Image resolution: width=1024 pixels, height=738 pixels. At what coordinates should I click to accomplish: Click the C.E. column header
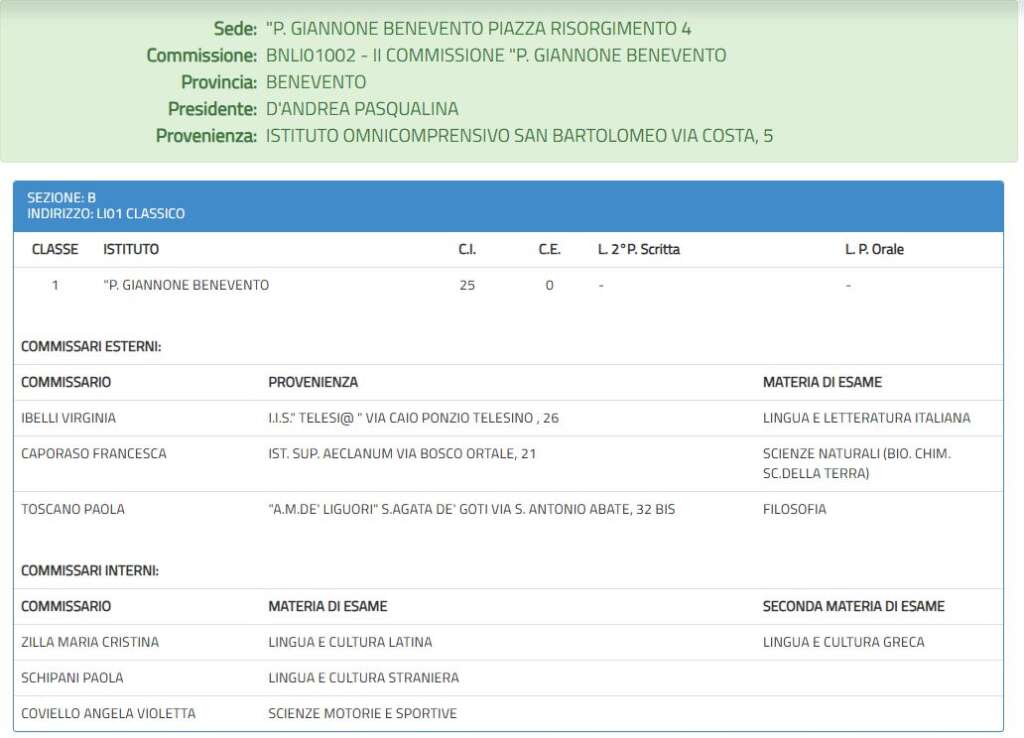click(x=549, y=249)
